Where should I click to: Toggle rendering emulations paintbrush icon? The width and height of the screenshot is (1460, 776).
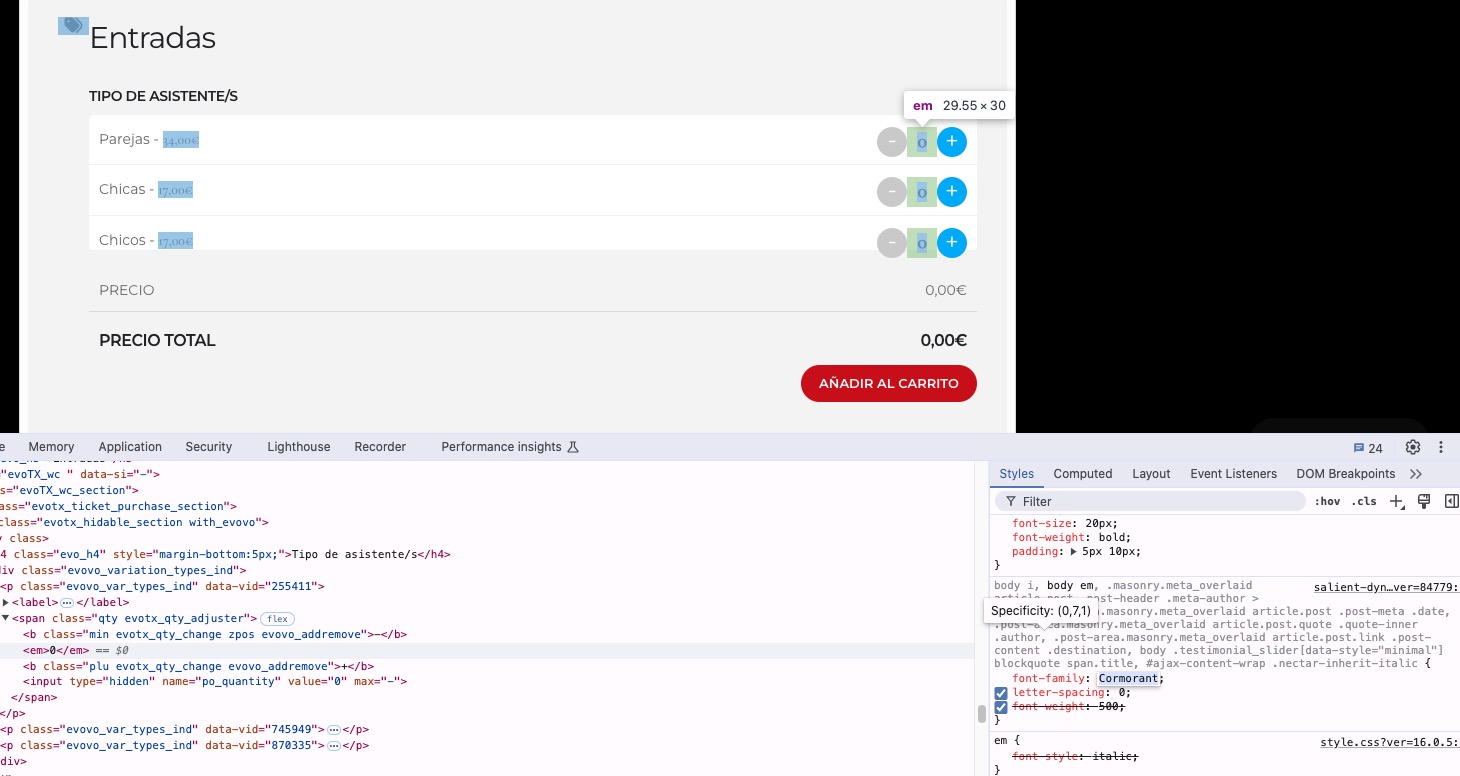(1425, 501)
